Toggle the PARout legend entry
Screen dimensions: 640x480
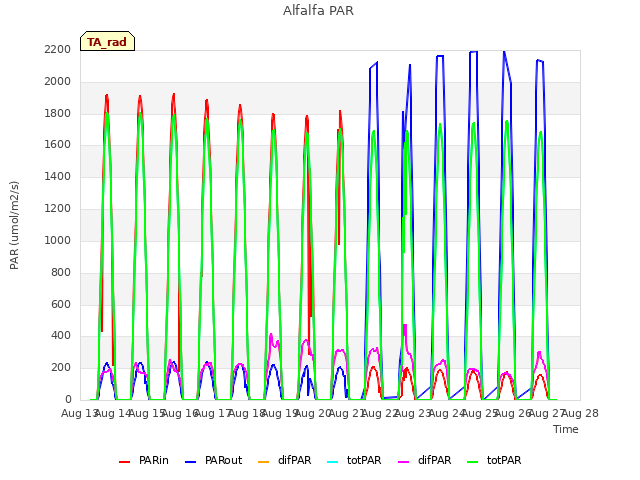[x=213, y=460]
